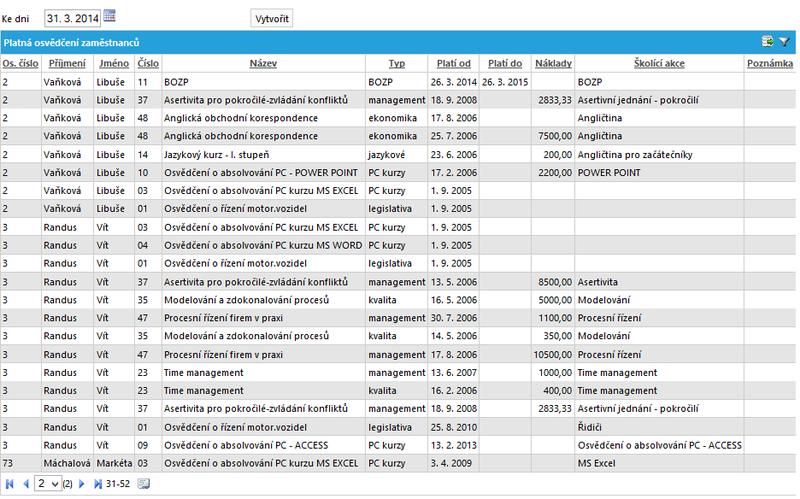Click Osvědčení o absolvování PC - POWER POINT
The width and height of the screenshot is (800, 499).
click(261, 172)
